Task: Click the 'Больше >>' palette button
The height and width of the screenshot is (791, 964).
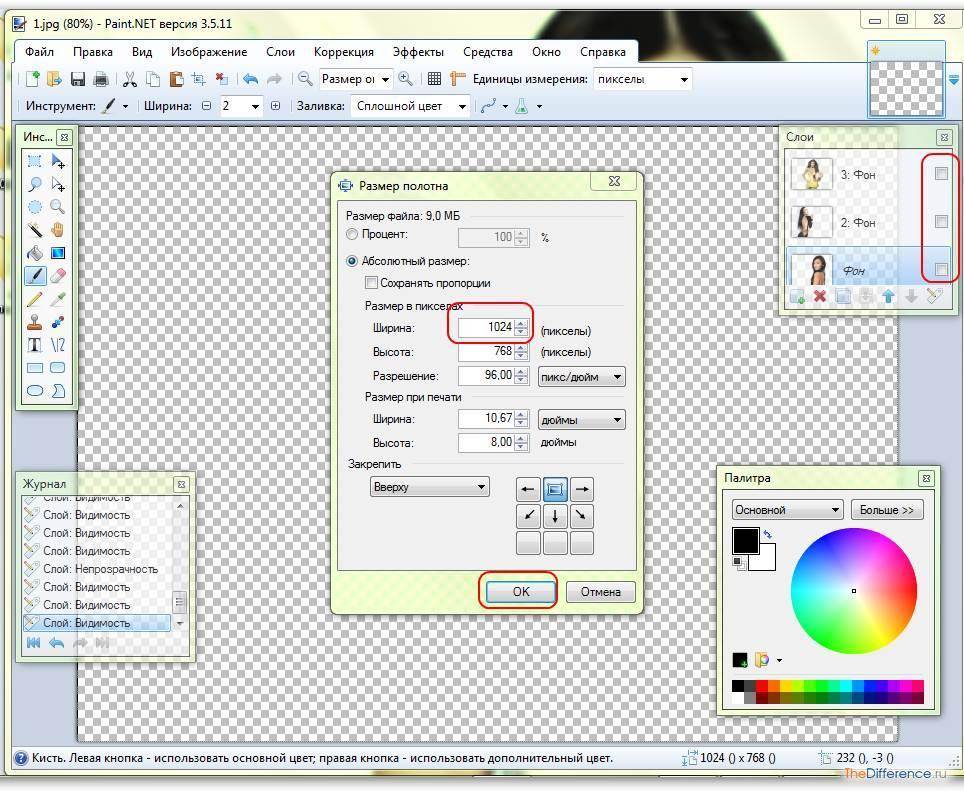Action: pos(887,510)
